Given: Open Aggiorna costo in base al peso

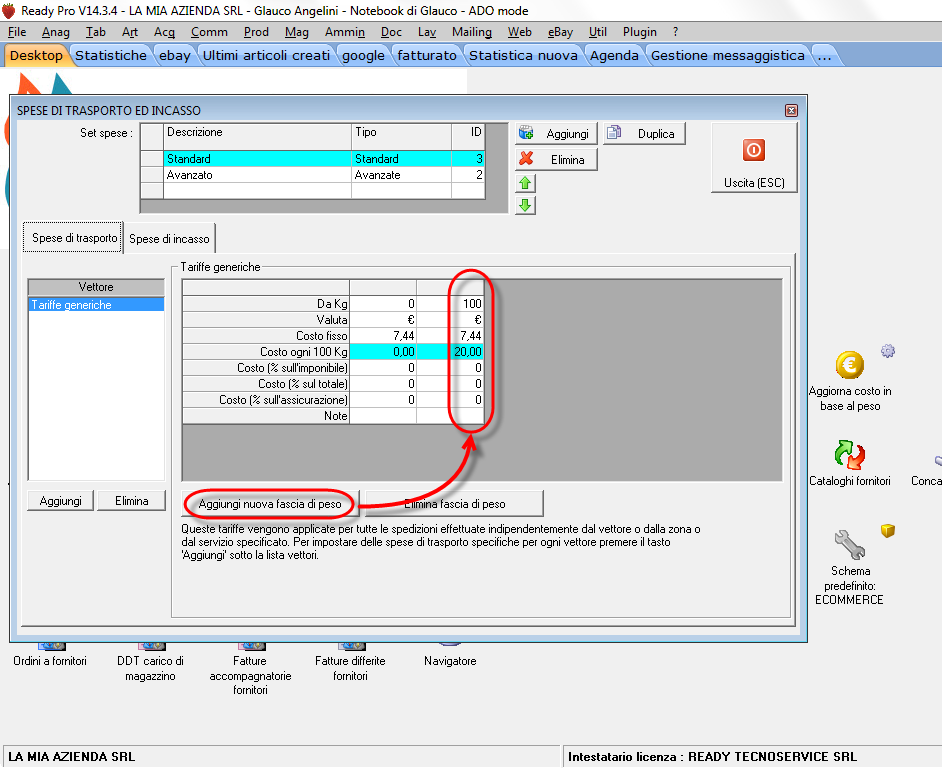Looking at the screenshot, I should [849, 381].
